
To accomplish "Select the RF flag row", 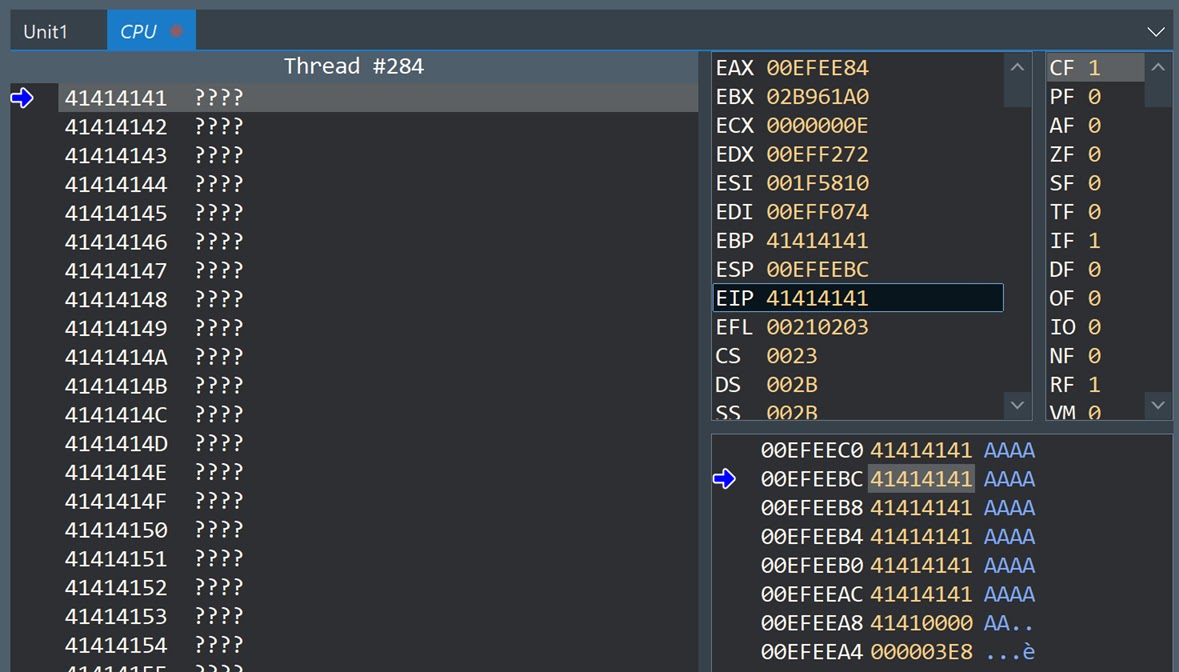I will point(1096,385).
